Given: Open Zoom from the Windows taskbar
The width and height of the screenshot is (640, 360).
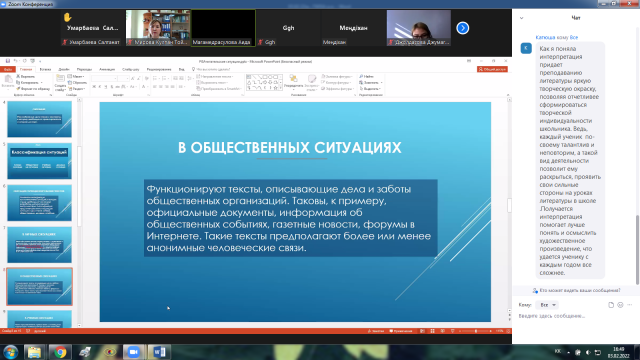Looking at the screenshot, I should (x=133, y=352).
